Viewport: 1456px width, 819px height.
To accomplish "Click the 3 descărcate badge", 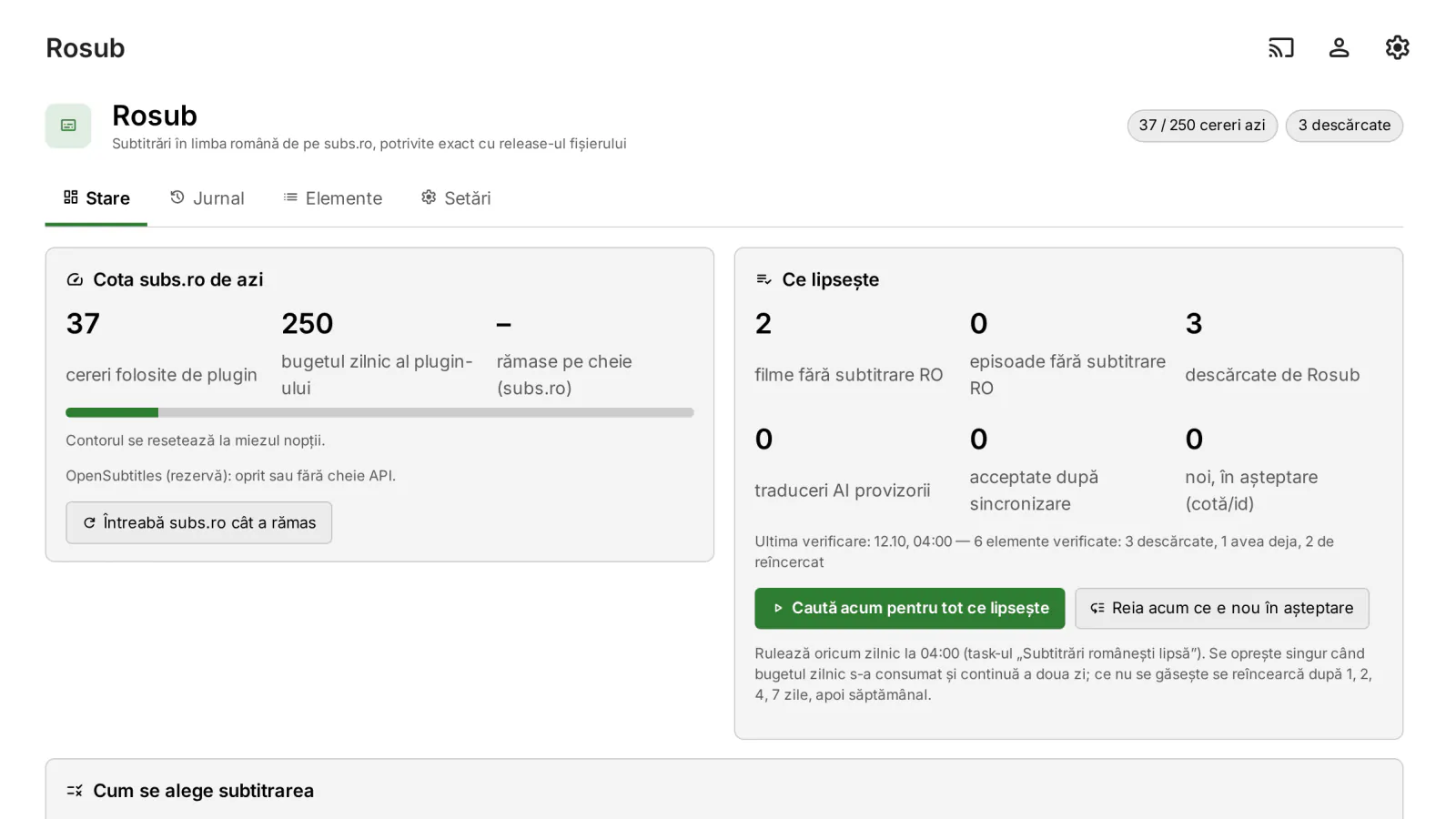I will click(x=1344, y=126).
